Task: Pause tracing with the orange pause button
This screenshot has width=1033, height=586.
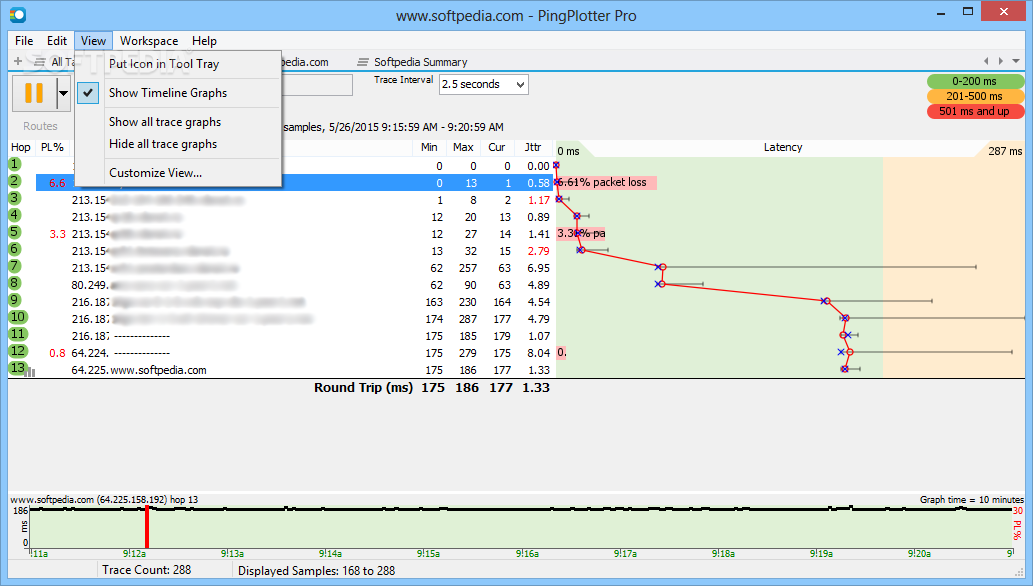Action: point(34,93)
